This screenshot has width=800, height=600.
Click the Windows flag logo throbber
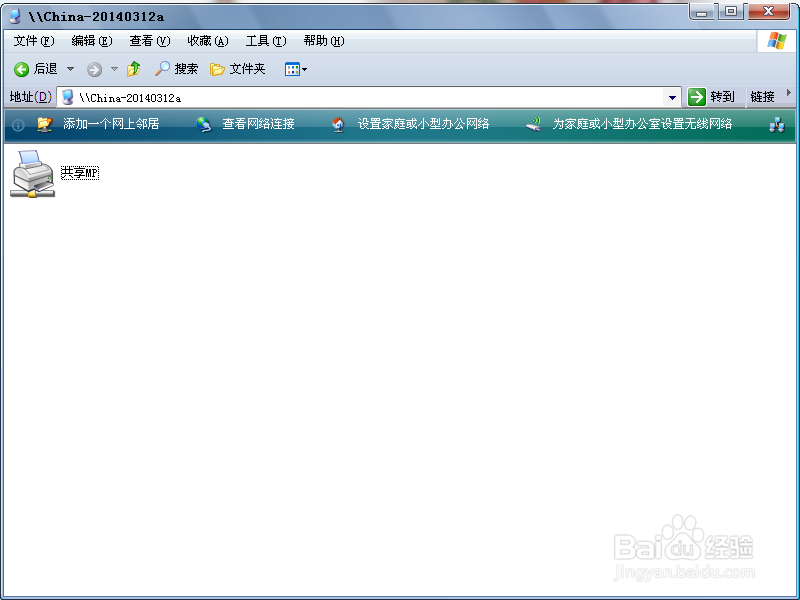click(776, 41)
